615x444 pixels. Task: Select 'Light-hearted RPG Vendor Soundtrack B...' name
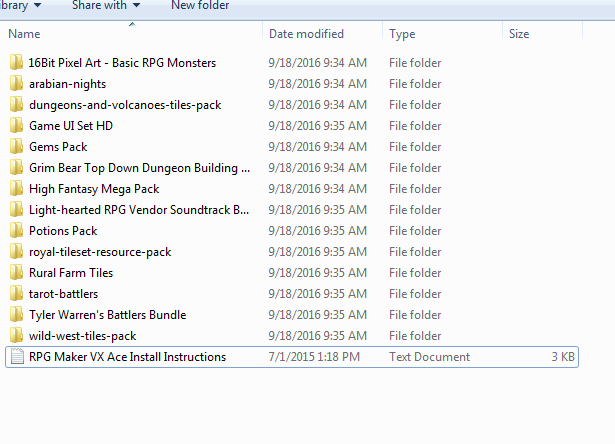click(x=139, y=210)
